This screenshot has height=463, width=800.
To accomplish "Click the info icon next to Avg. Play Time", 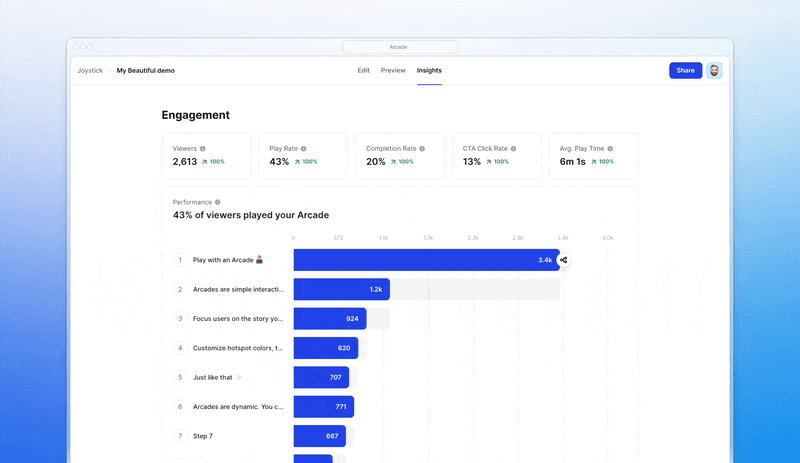I will 610,149.
